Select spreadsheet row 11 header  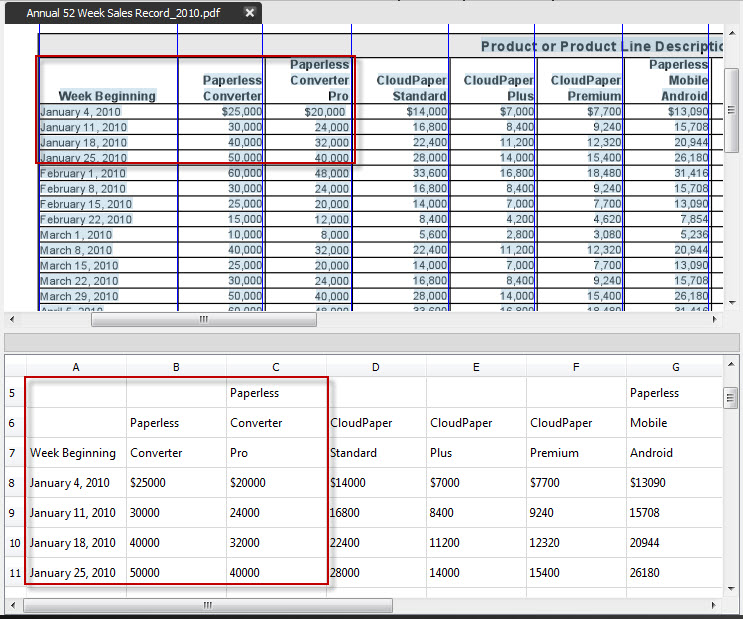(15, 573)
